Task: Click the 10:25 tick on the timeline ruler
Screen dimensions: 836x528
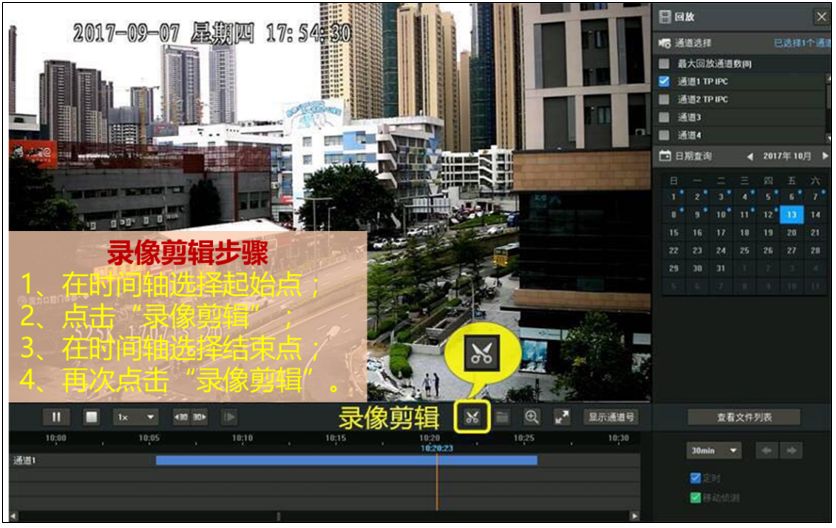Action: point(524,438)
